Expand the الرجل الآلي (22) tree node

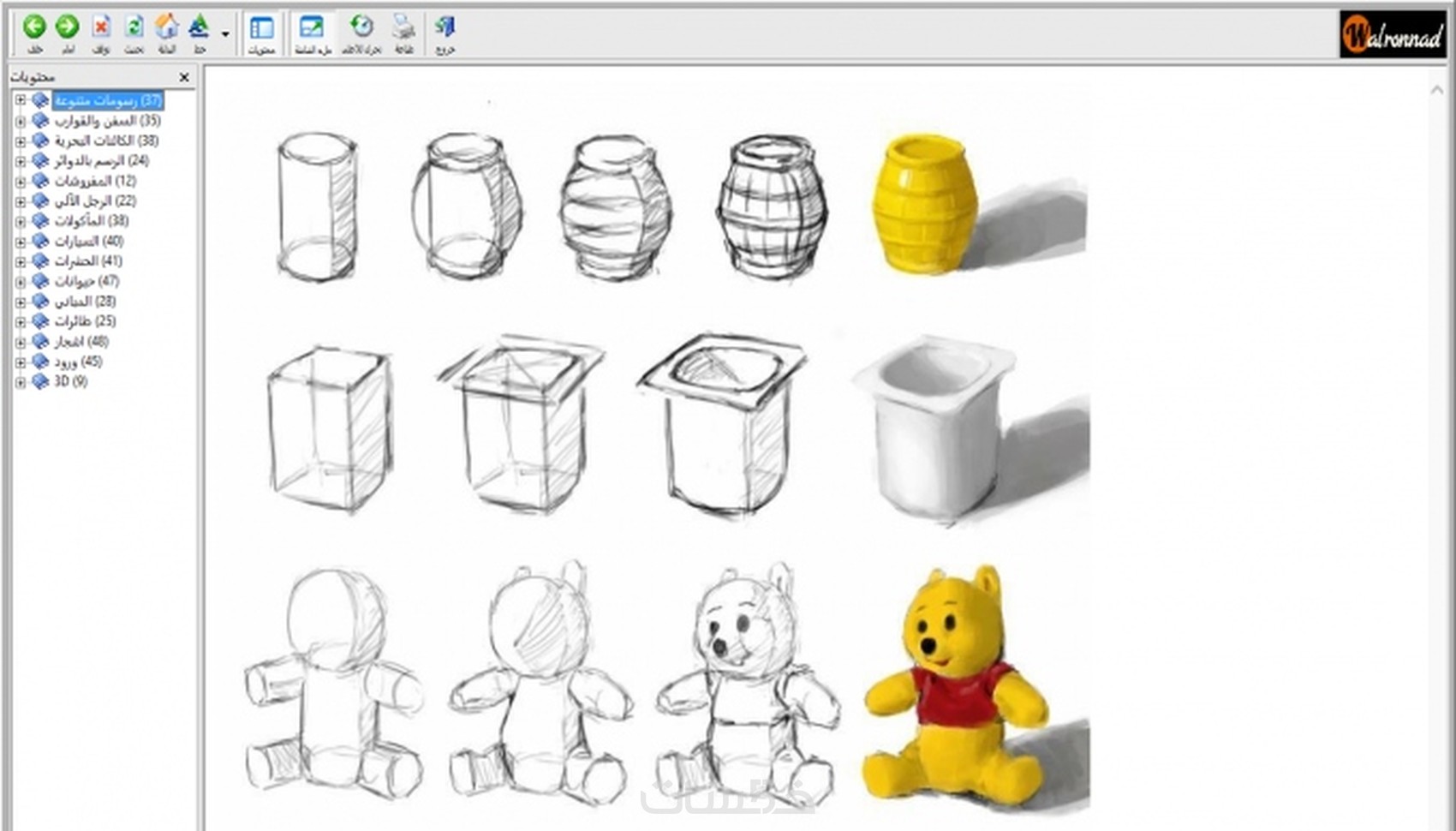[x=21, y=200]
